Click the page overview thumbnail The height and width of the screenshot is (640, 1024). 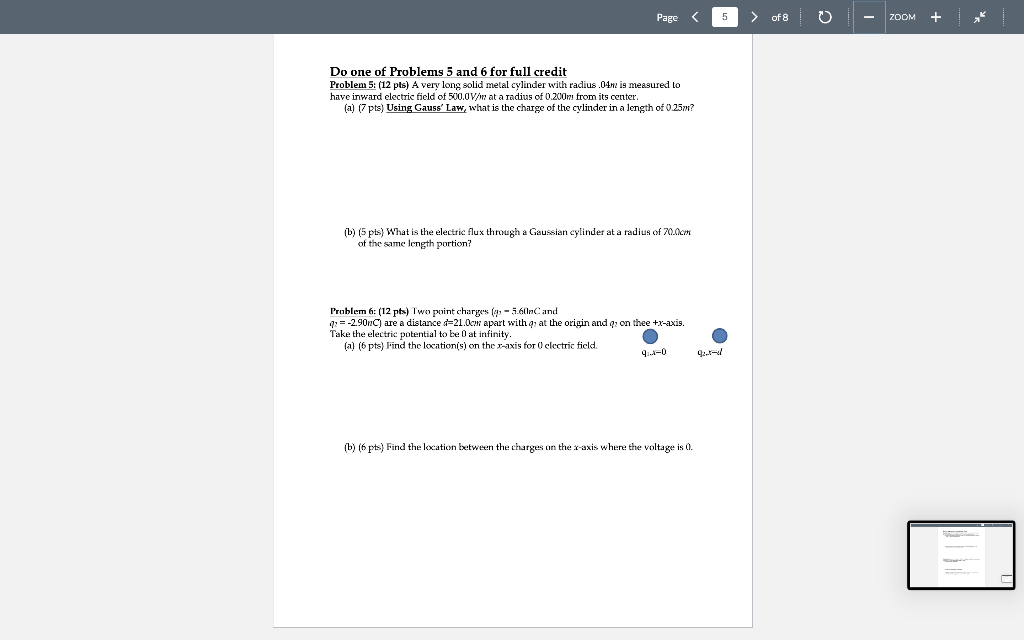coord(961,555)
